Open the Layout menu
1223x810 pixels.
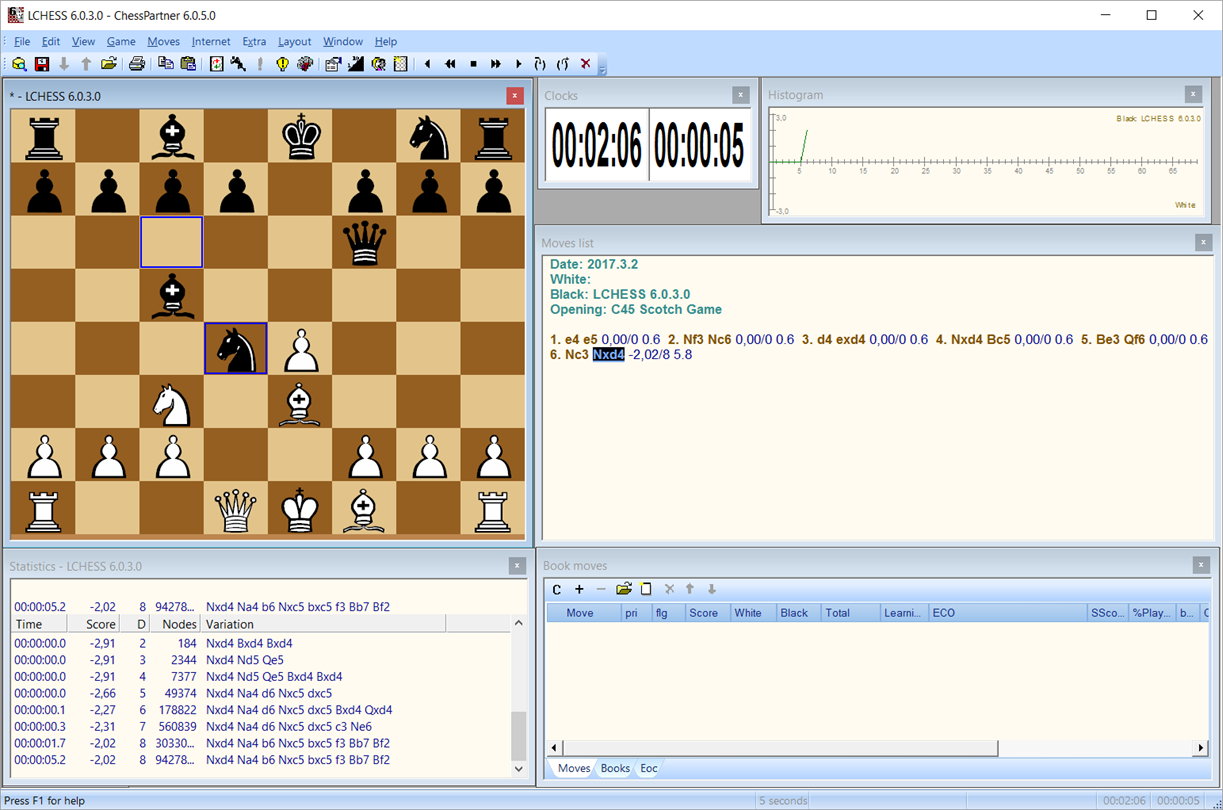(x=295, y=42)
